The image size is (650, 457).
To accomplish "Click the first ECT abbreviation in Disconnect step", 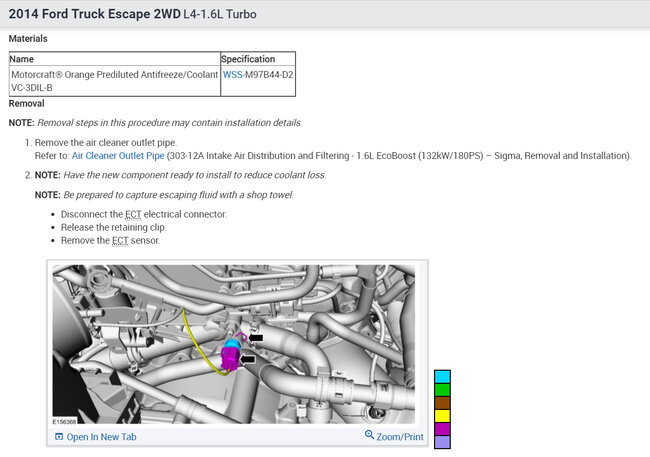I will click(133, 214).
